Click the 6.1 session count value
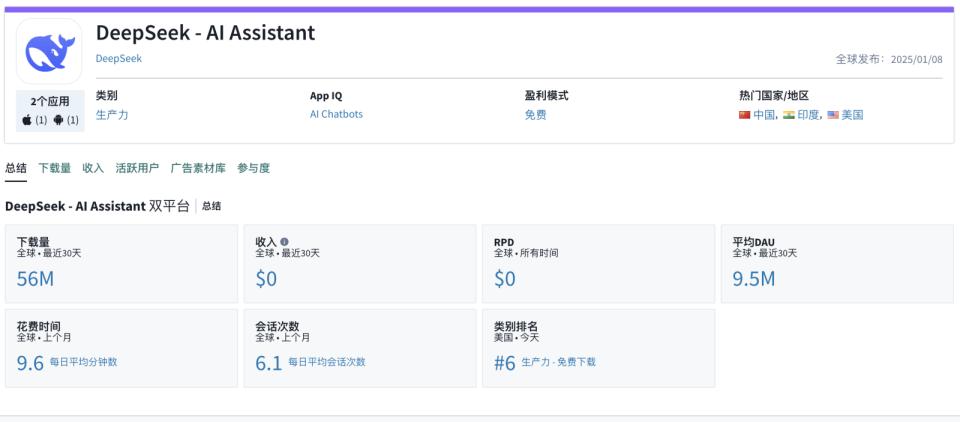 coord(268,363)
